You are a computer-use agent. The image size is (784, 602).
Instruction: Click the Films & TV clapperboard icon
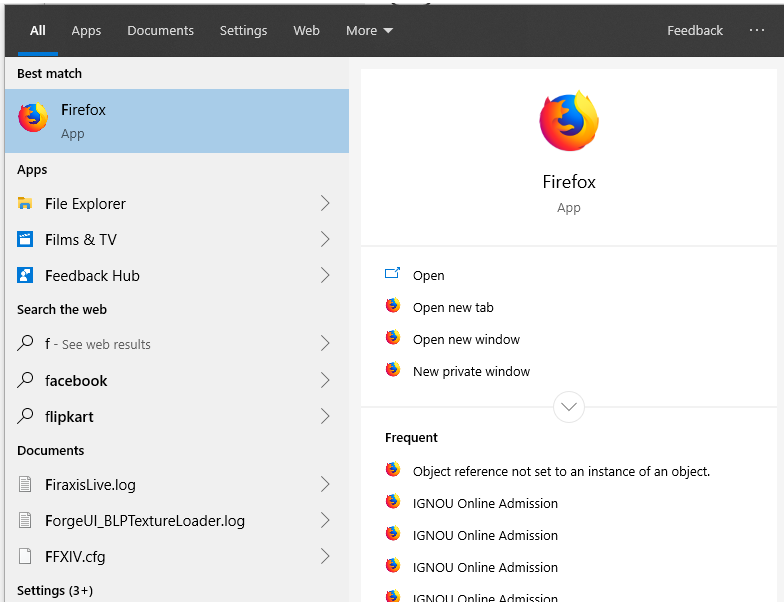pyautogui.click(x=25, y=239)
